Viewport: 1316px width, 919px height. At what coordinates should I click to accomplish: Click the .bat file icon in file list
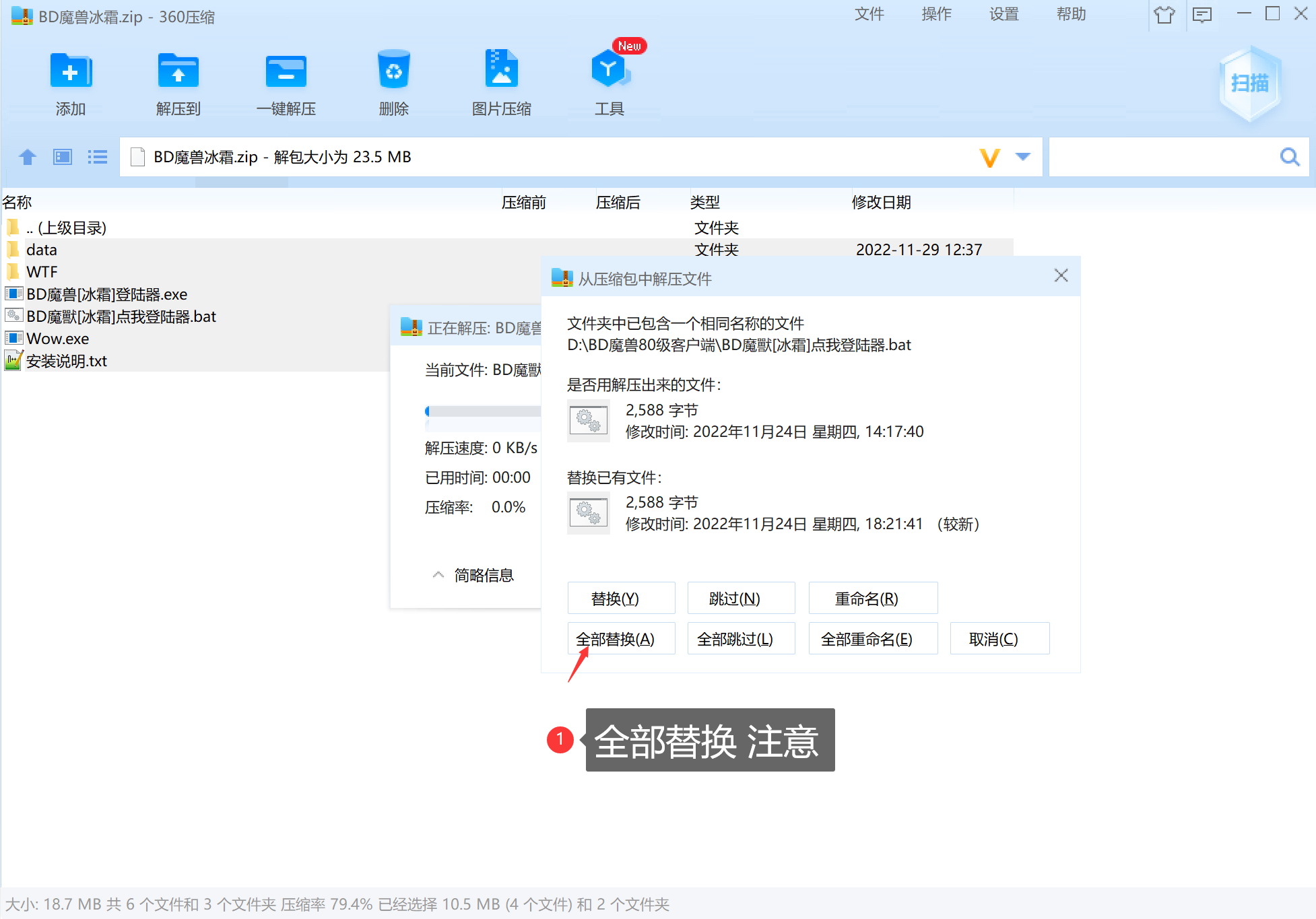tap(14, 316)
